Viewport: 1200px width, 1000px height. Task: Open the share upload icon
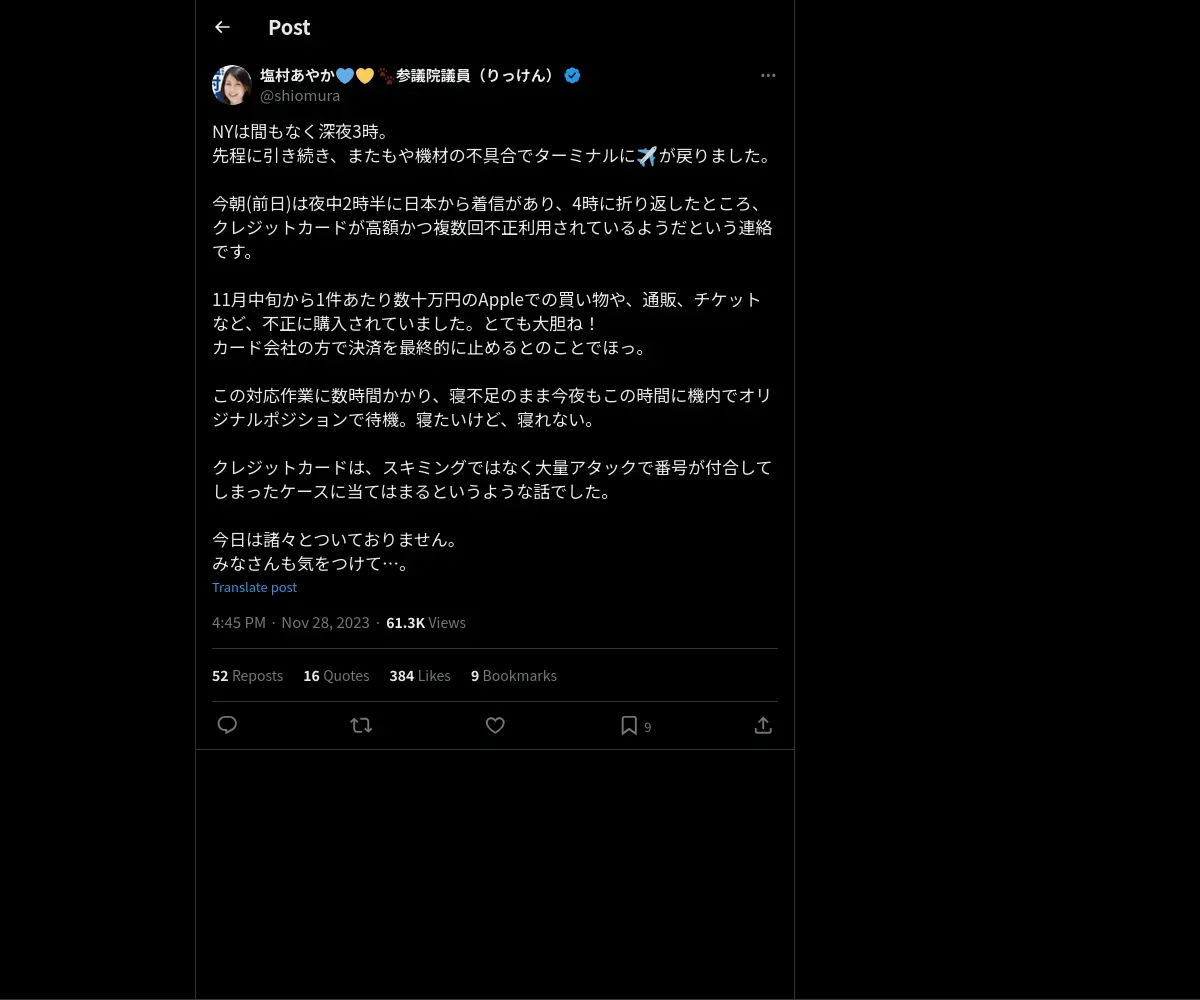tap(763, 725)
